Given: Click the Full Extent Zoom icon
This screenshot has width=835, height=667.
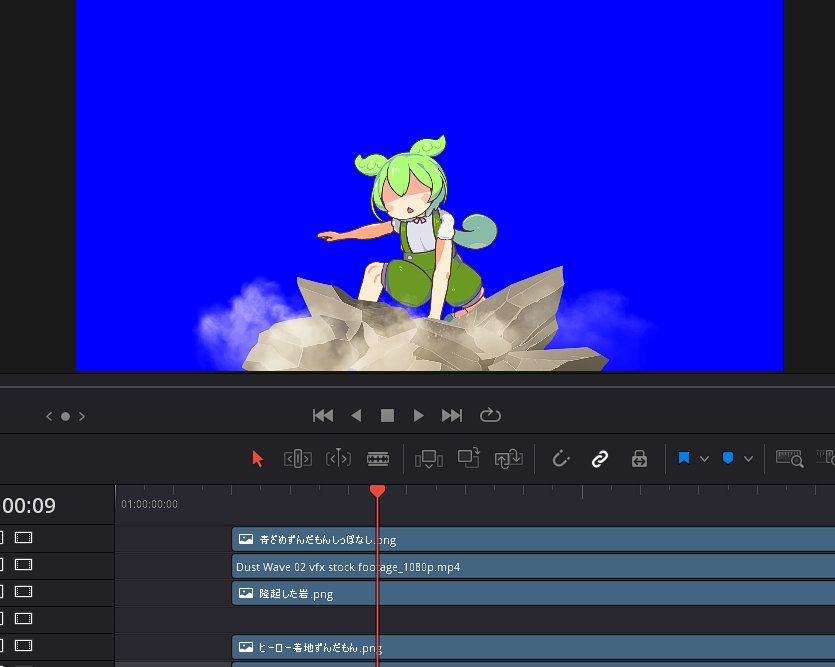Looking at the screenshot, I should click(x=789, y=458).
